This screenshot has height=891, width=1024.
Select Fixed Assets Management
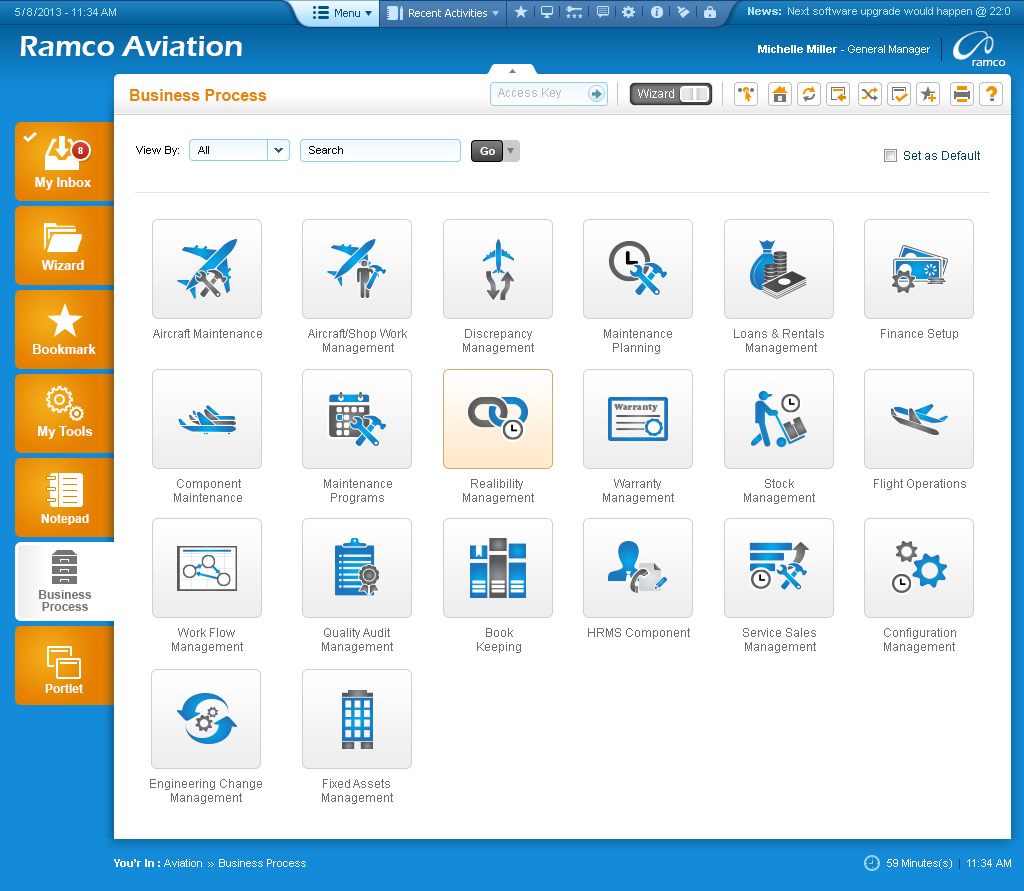pyautogui.click(x=356, y=718)
